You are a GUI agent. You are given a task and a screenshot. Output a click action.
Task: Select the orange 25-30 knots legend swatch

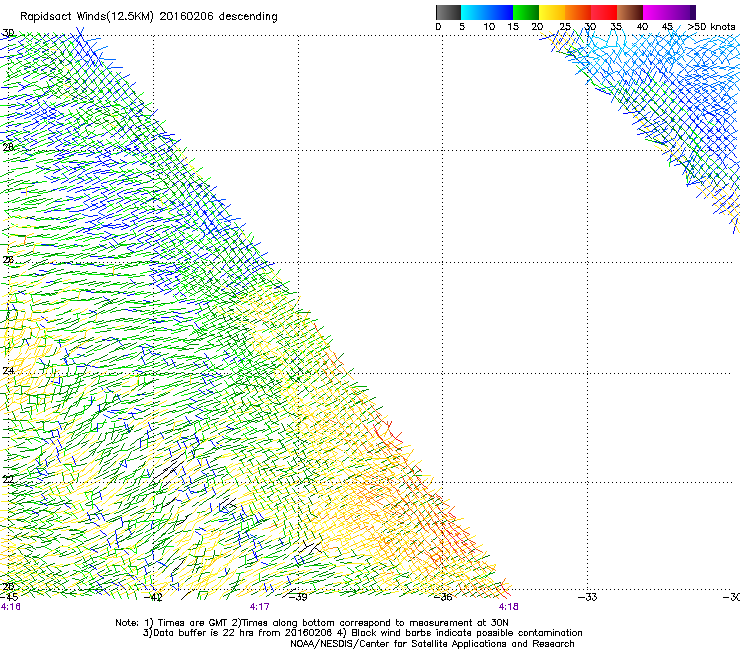578,12
